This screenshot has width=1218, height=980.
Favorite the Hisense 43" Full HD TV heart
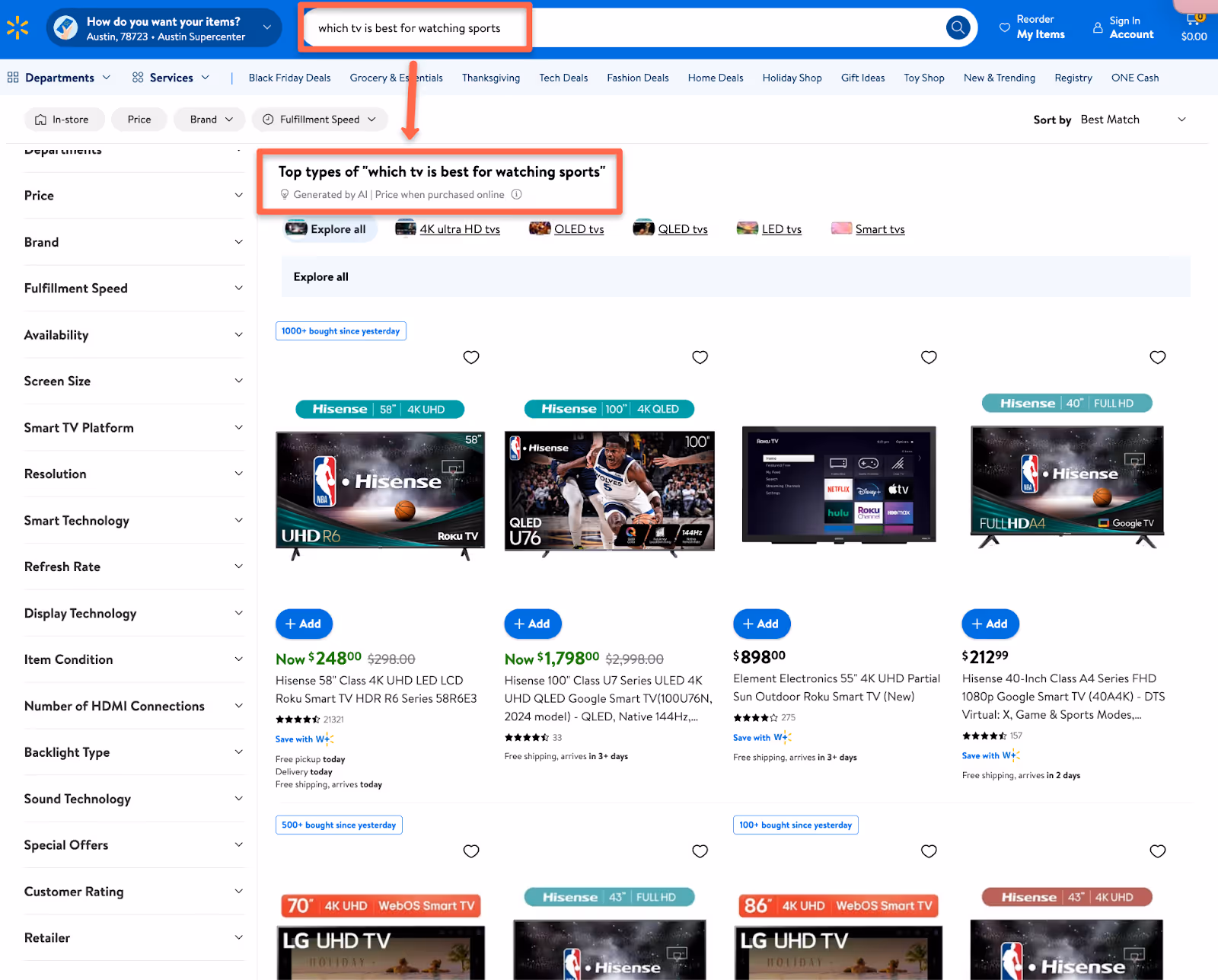click(700, 851)
